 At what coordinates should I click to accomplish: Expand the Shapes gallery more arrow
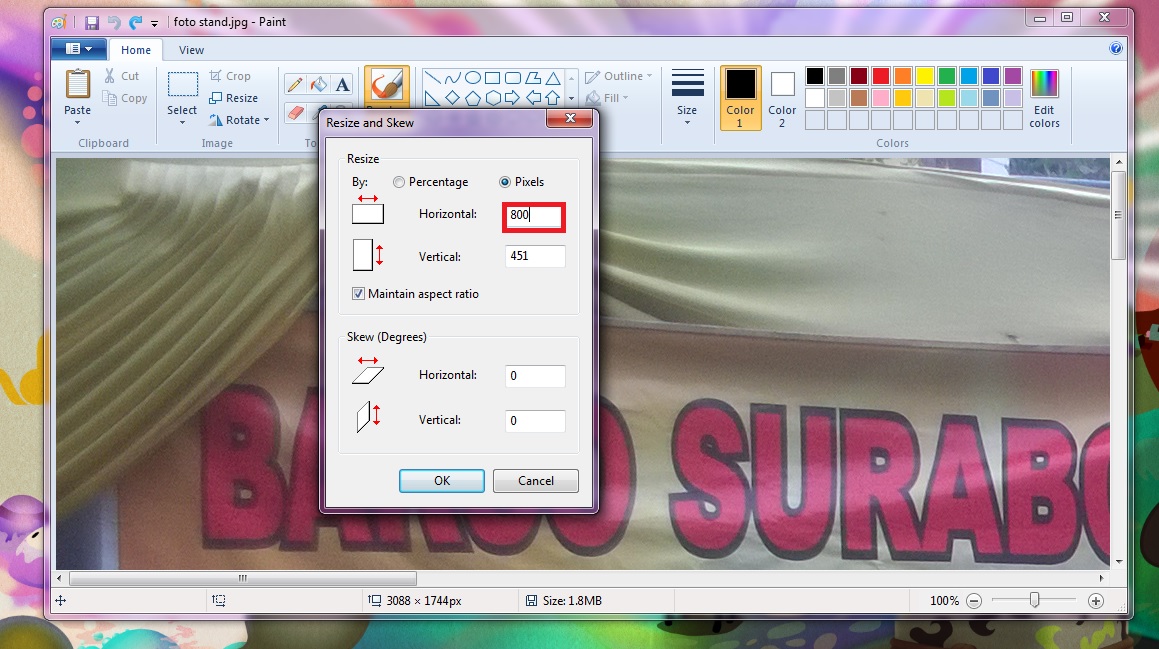point(571,98)
